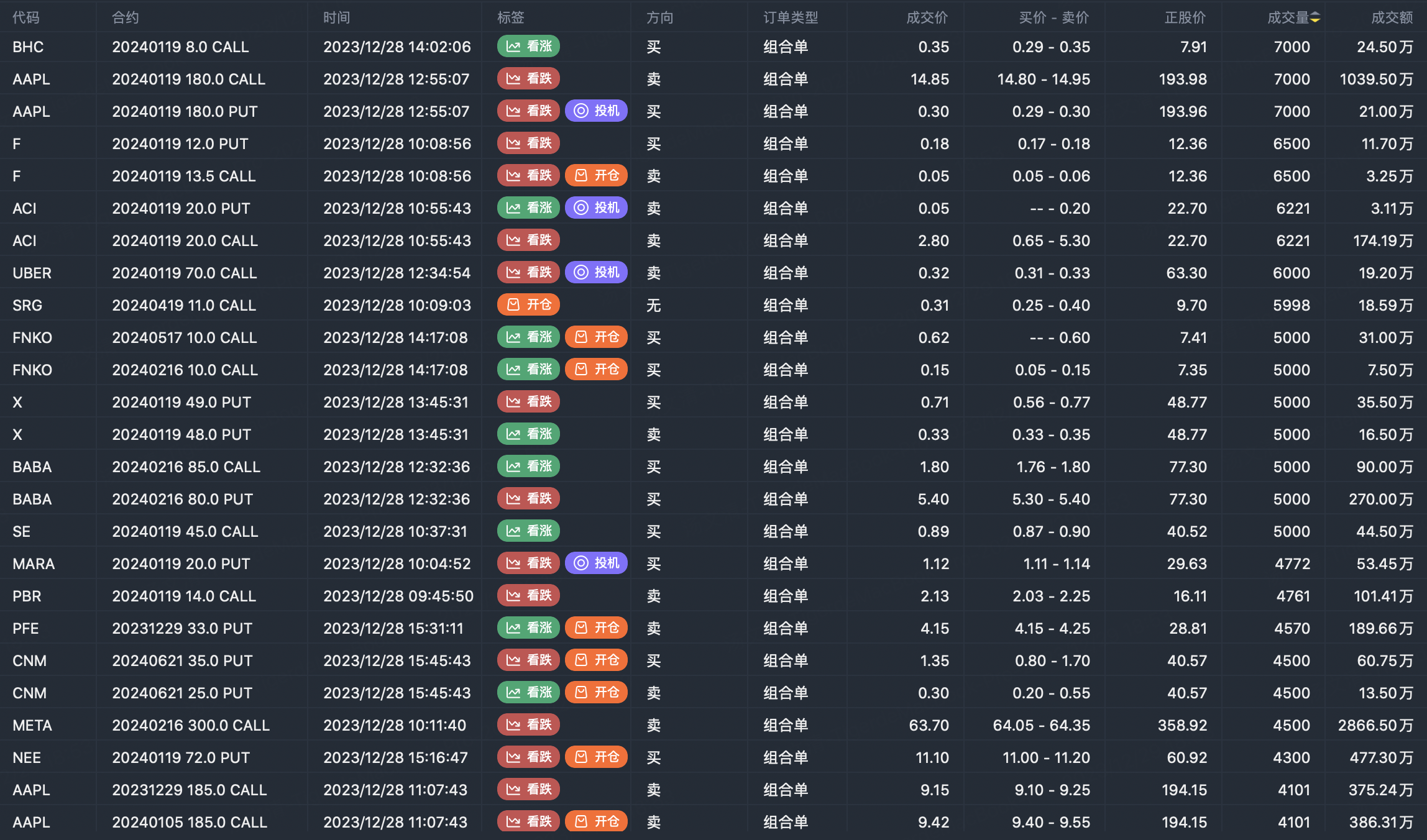Click the 标签 column header
Screen dimensions: 1427x840
511,18
